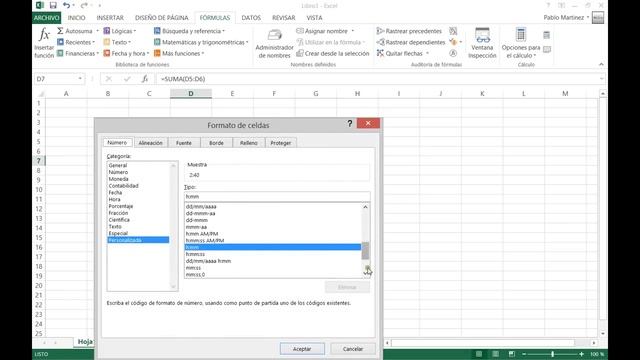
Task: Open the Recientes functions icon
Action: pyautogui.click(x=60, y=42)
